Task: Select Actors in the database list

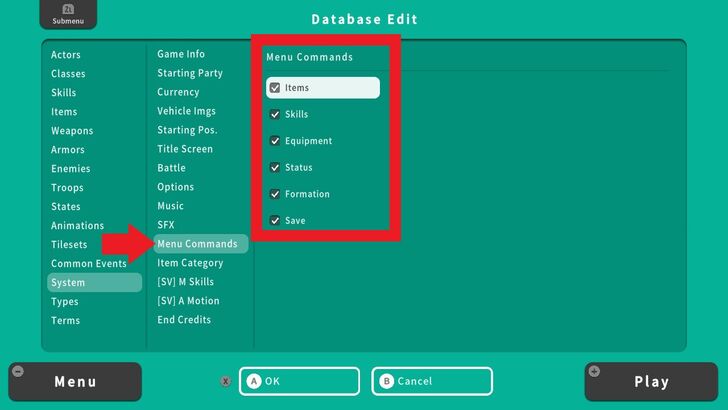Action: [66, 55]
